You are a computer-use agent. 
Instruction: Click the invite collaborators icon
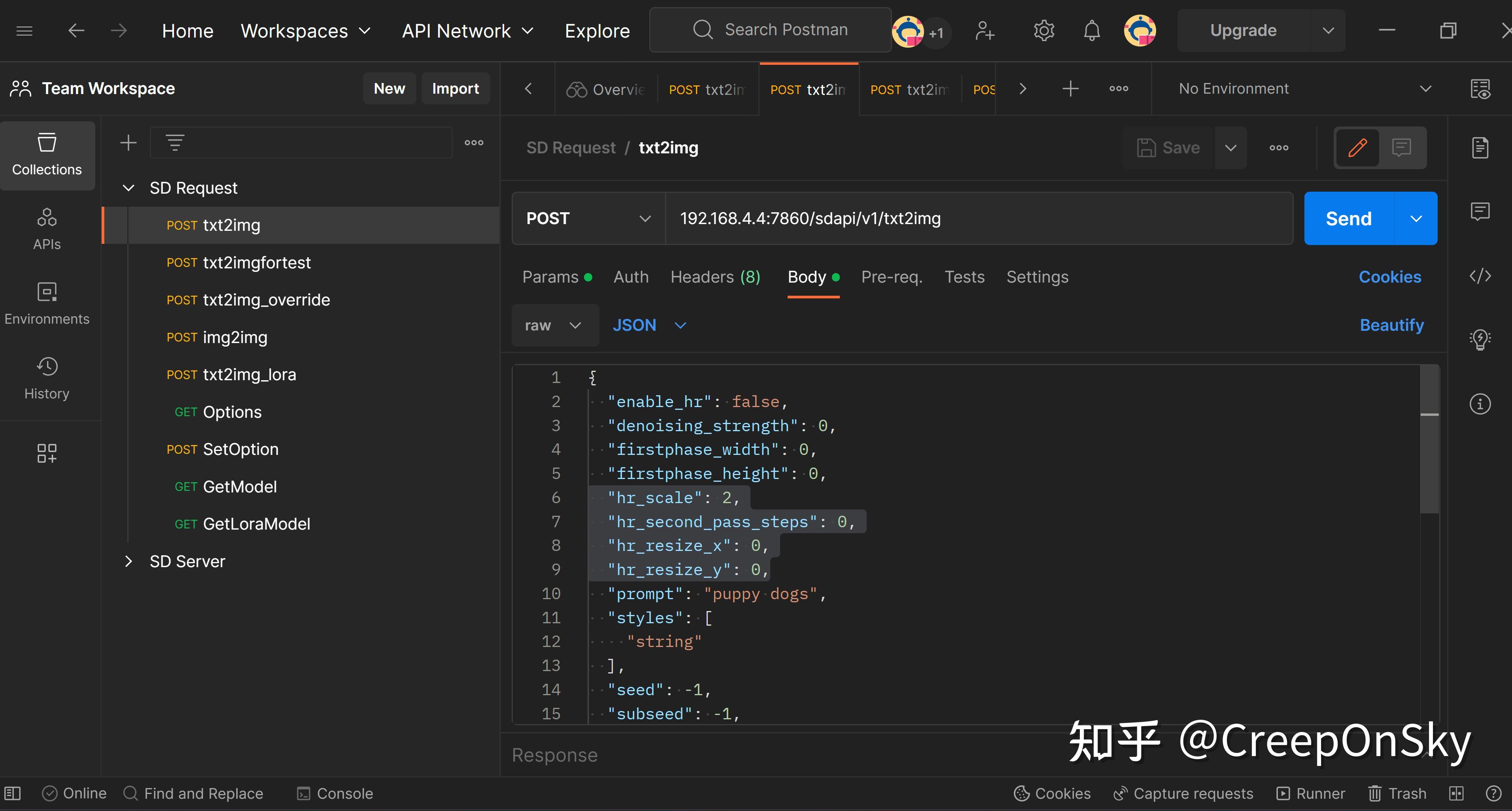click(x=984, y=30)
